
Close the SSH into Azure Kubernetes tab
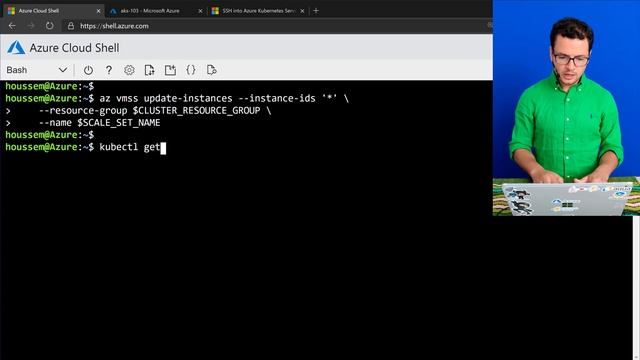[x=302, y=11]
